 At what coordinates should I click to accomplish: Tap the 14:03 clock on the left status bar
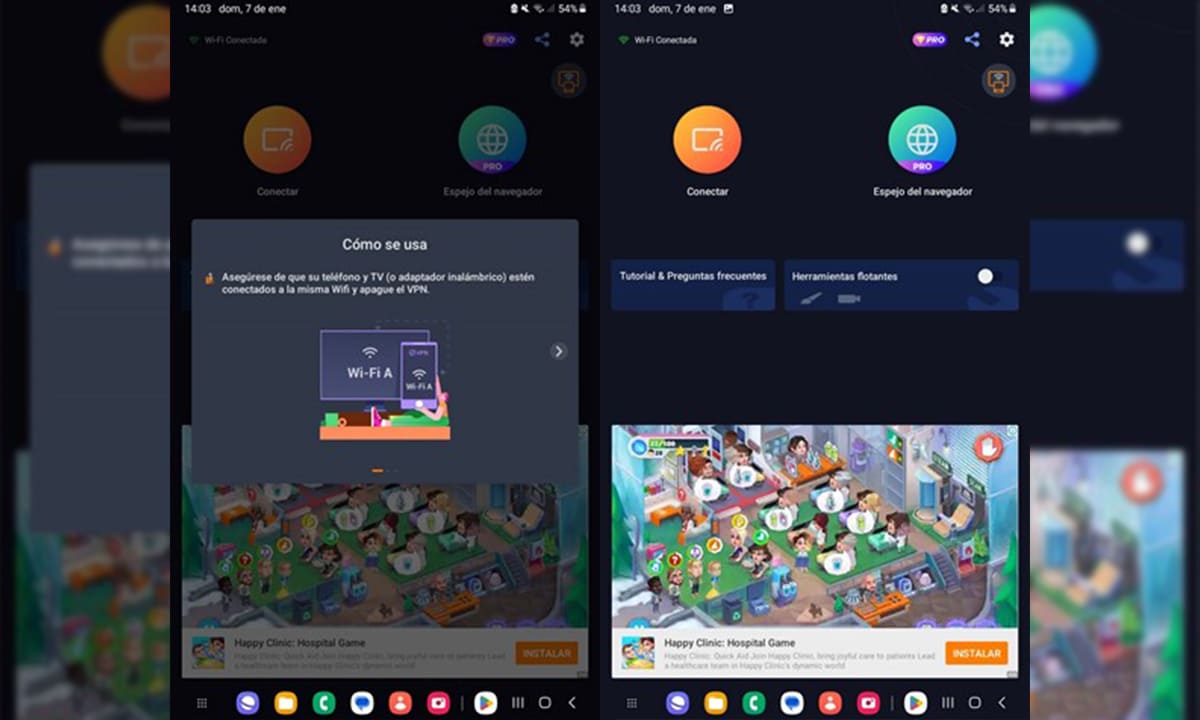click(197, 8)
